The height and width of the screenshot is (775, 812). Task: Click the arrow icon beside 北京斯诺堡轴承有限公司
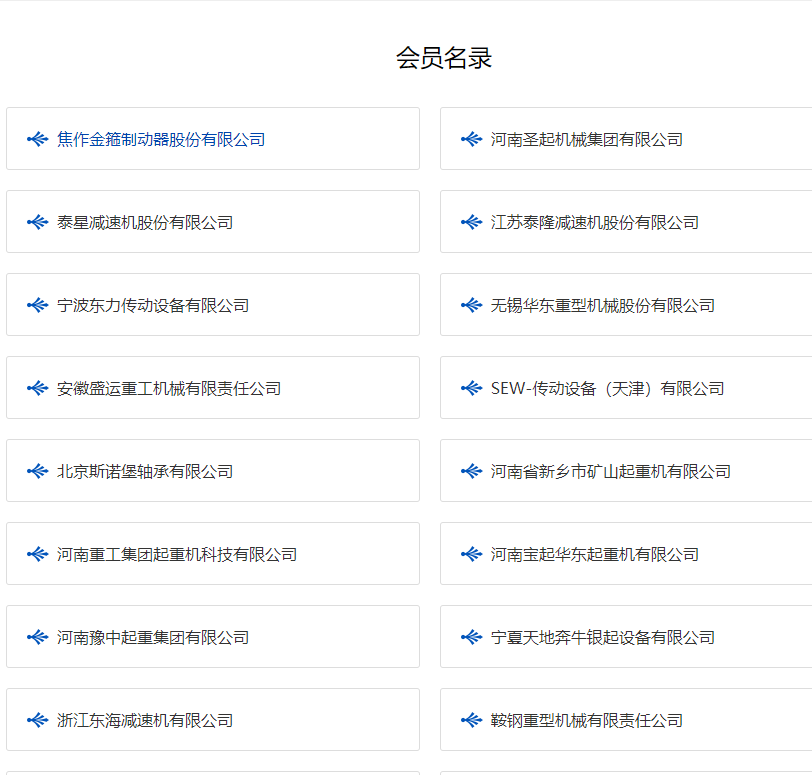38,472
